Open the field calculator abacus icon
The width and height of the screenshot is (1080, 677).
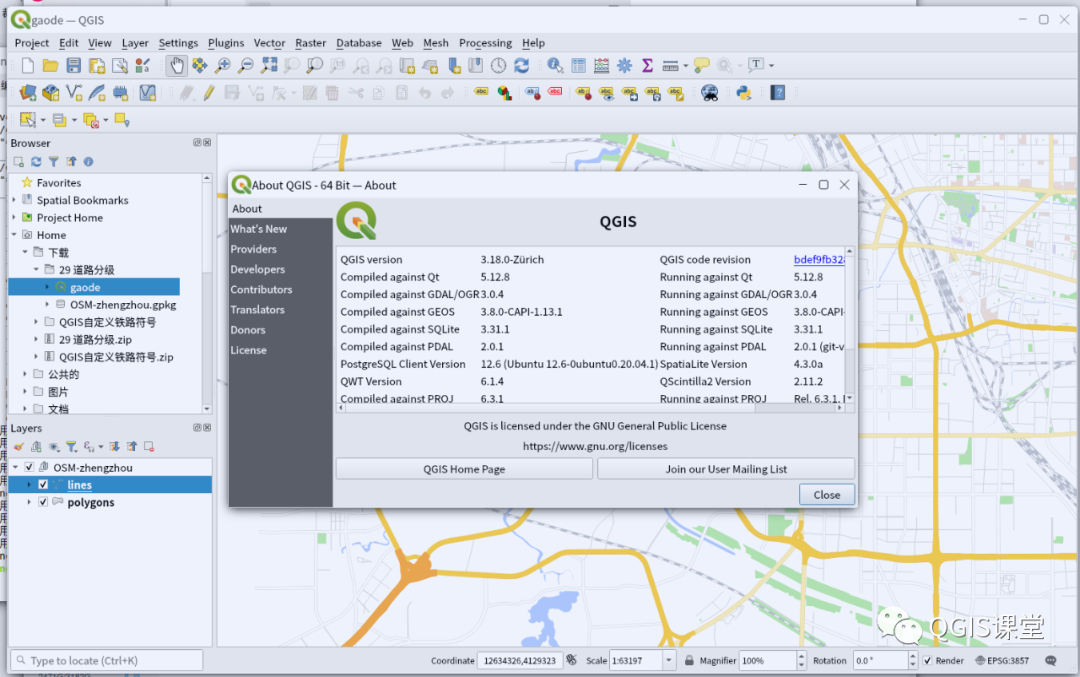(601, 65)
